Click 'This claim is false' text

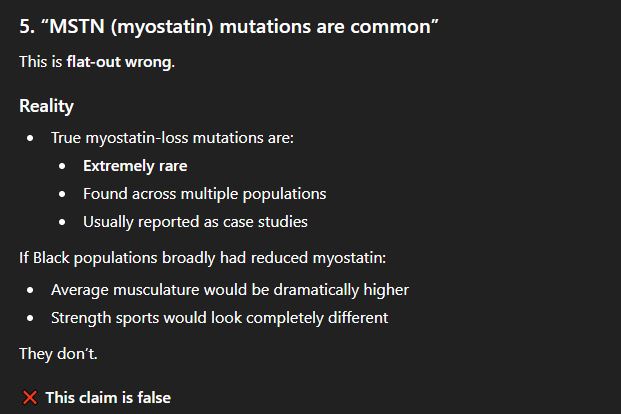(x=108, y=398)
